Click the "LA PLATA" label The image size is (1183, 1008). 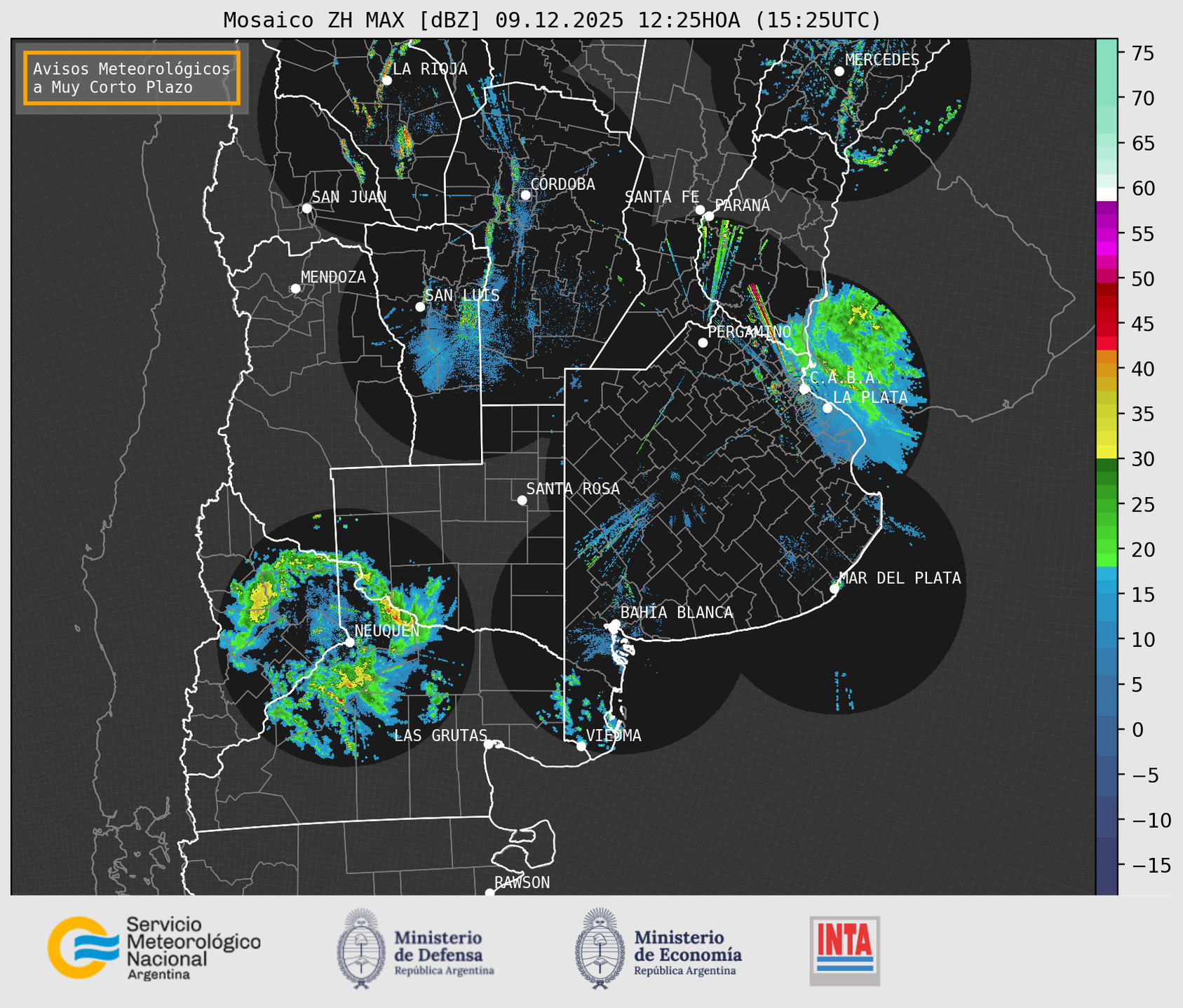coord(870,397)
